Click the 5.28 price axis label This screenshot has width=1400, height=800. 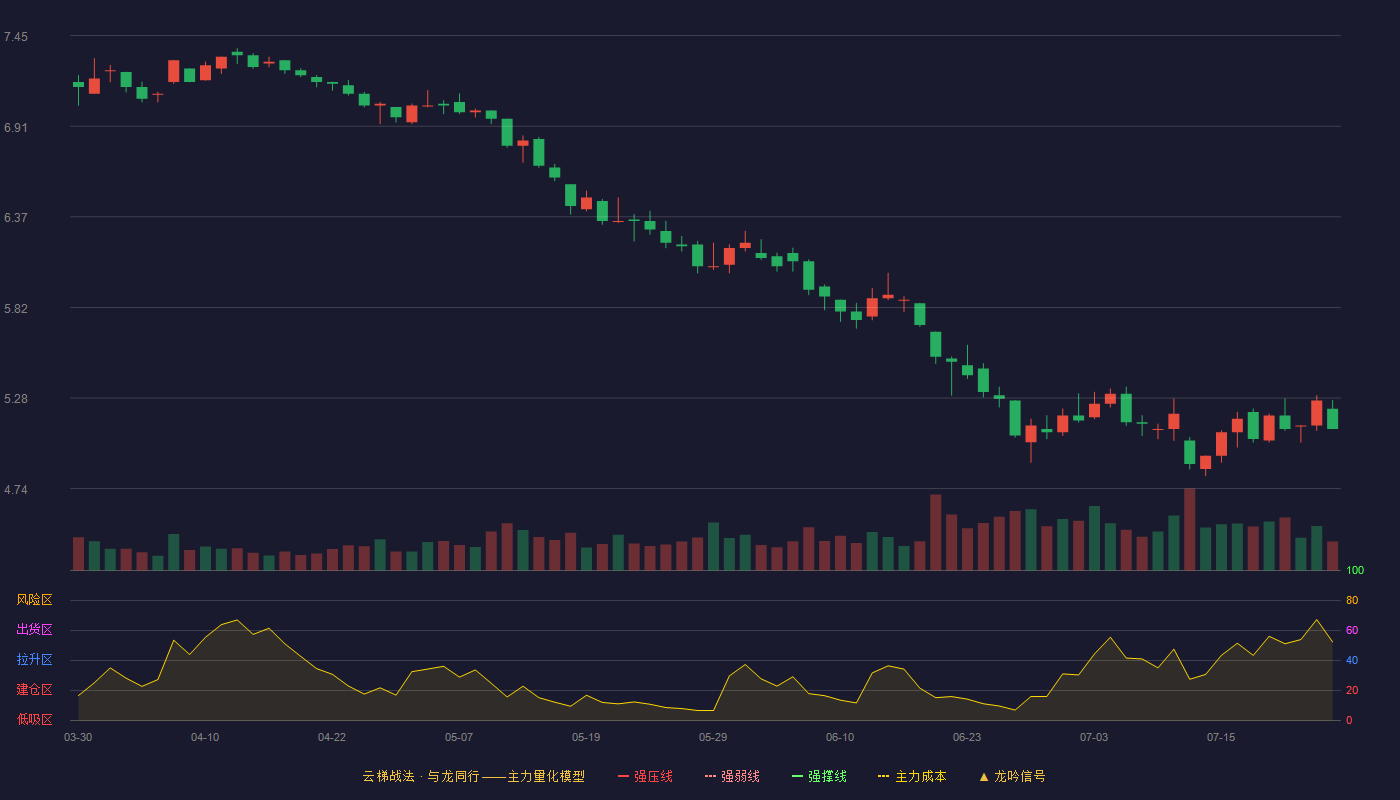pyautogui.click(x=15, y=399)
